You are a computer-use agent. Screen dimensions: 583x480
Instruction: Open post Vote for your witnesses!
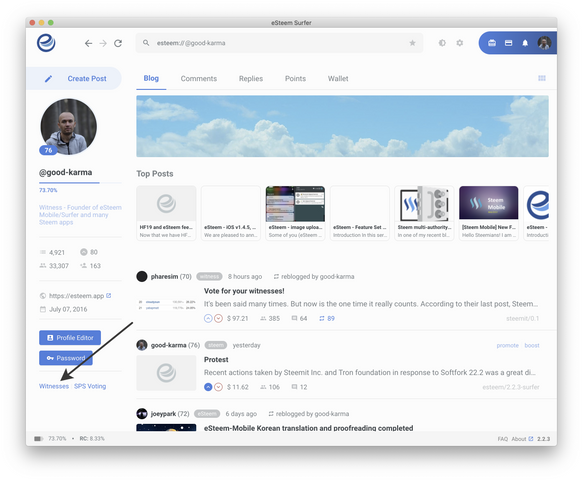(244, 291)
